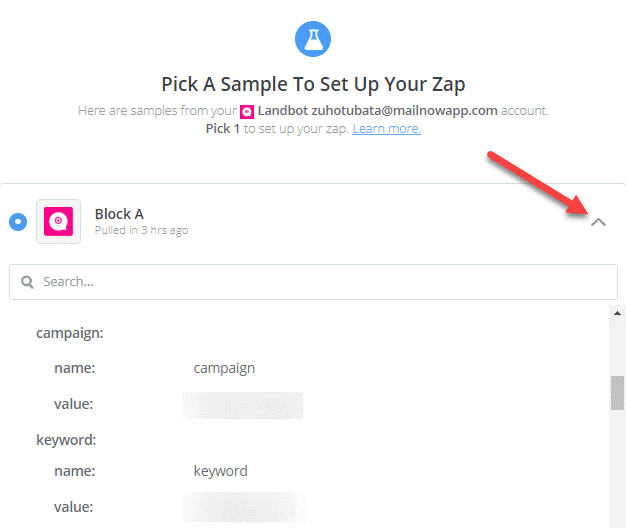Viewport: 626px width, 528px height.
Task: Click into the Search field
Action: tap(313, 282)
